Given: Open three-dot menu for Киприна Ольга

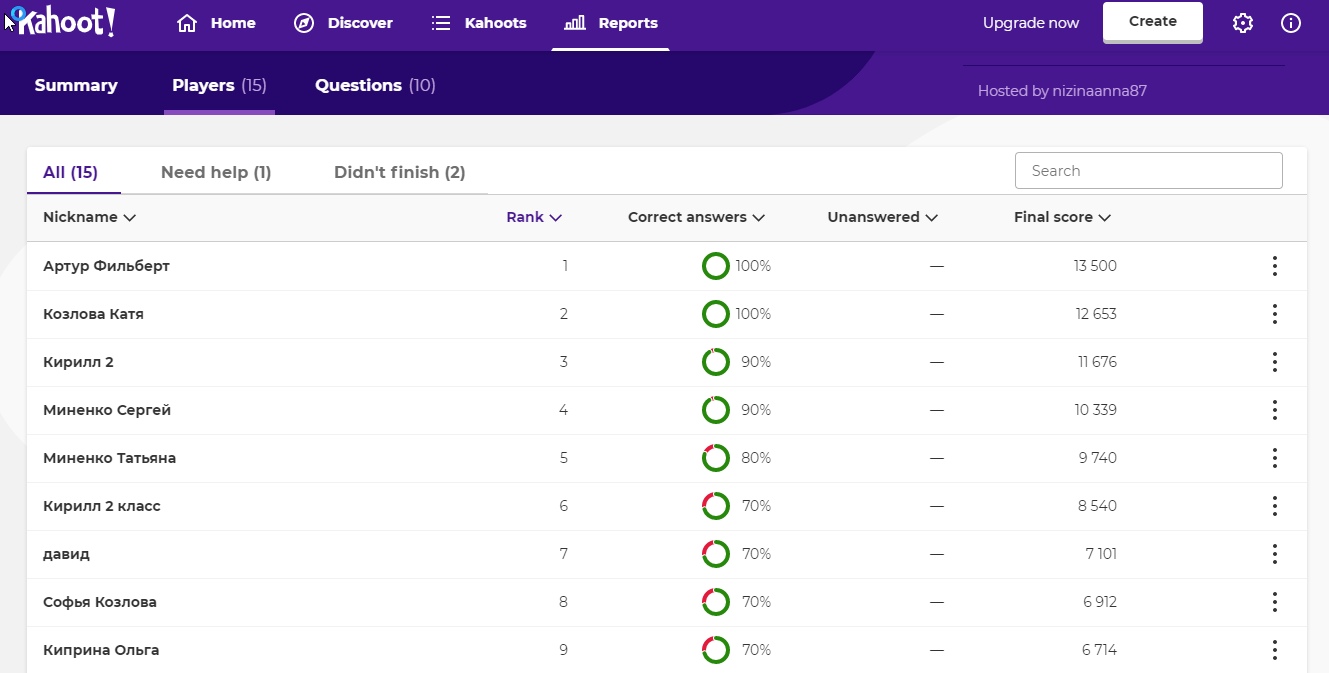Looking at the screenshot, I should (1274, 650).
